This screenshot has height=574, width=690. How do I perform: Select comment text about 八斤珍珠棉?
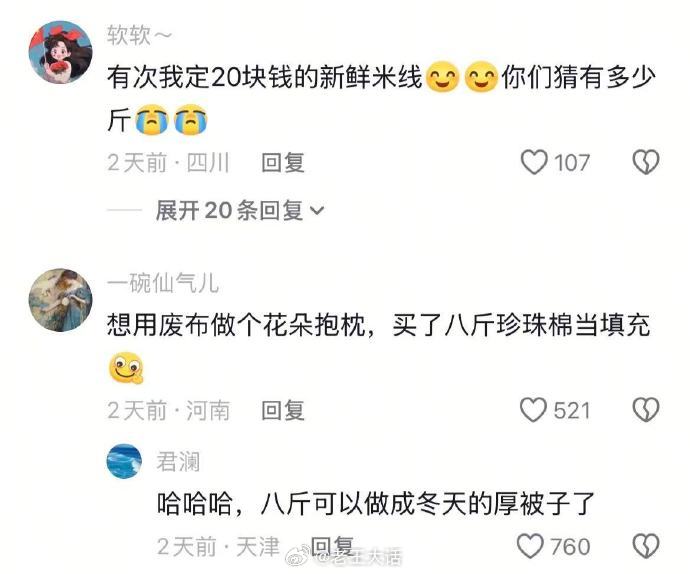378,346
